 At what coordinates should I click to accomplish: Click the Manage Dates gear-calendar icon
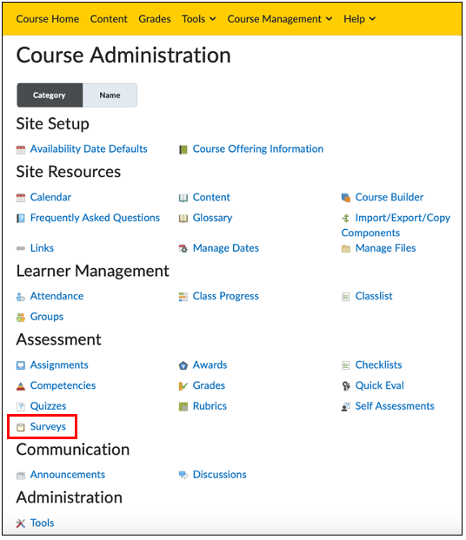pos(183,249)
